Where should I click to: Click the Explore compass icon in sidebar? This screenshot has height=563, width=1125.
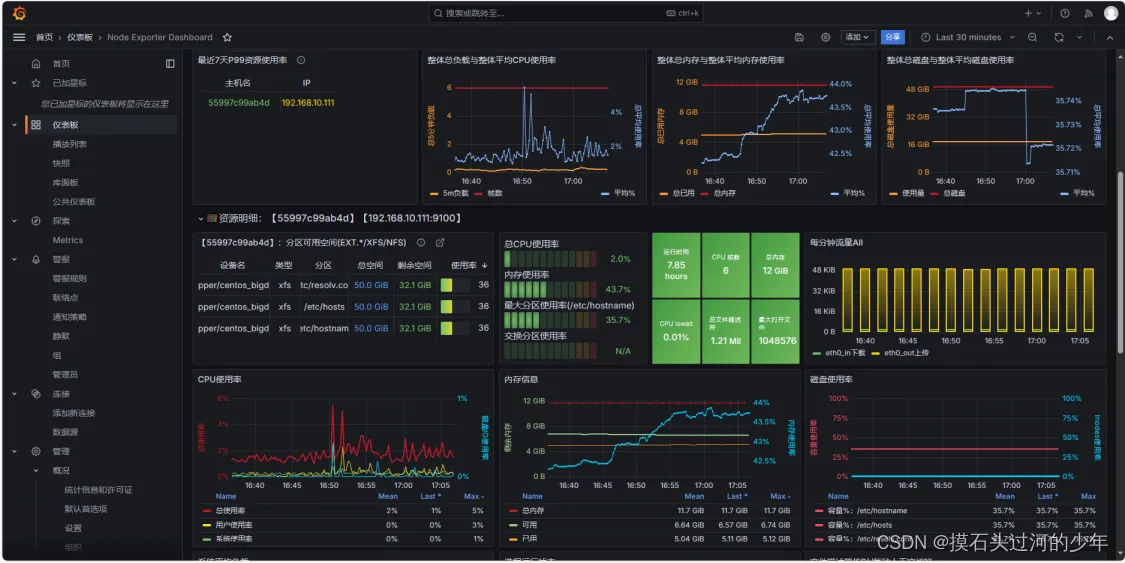point(36,221)
